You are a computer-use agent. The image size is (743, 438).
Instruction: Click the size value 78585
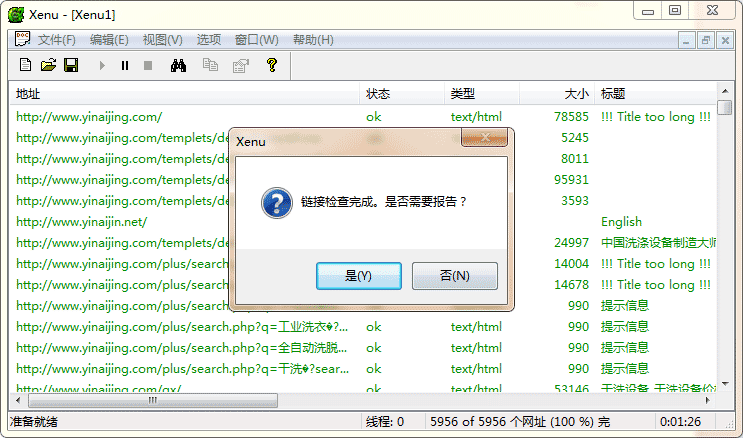click(571, 117)
